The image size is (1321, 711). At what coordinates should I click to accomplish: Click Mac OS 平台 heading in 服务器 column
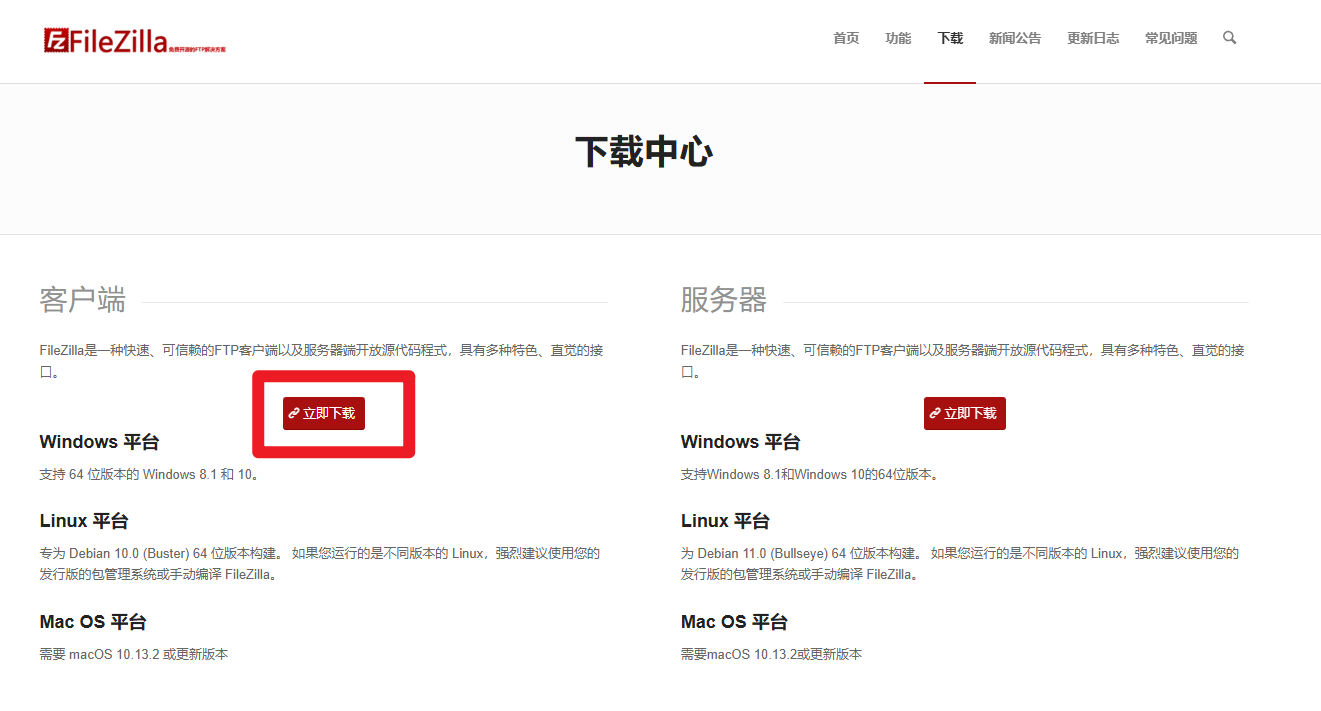(x=734, y=622)
